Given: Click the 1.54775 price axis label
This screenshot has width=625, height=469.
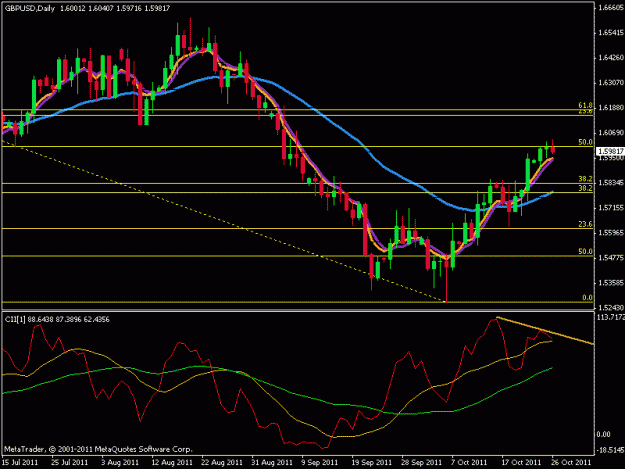Looking at the screenshot, I should tap(611, 258).
